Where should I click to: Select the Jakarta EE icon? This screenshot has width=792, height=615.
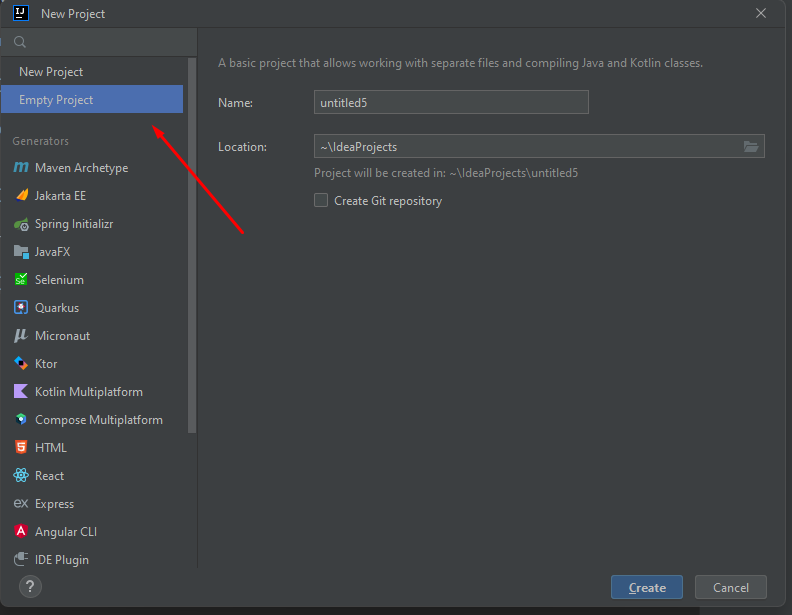coord(20,196)
